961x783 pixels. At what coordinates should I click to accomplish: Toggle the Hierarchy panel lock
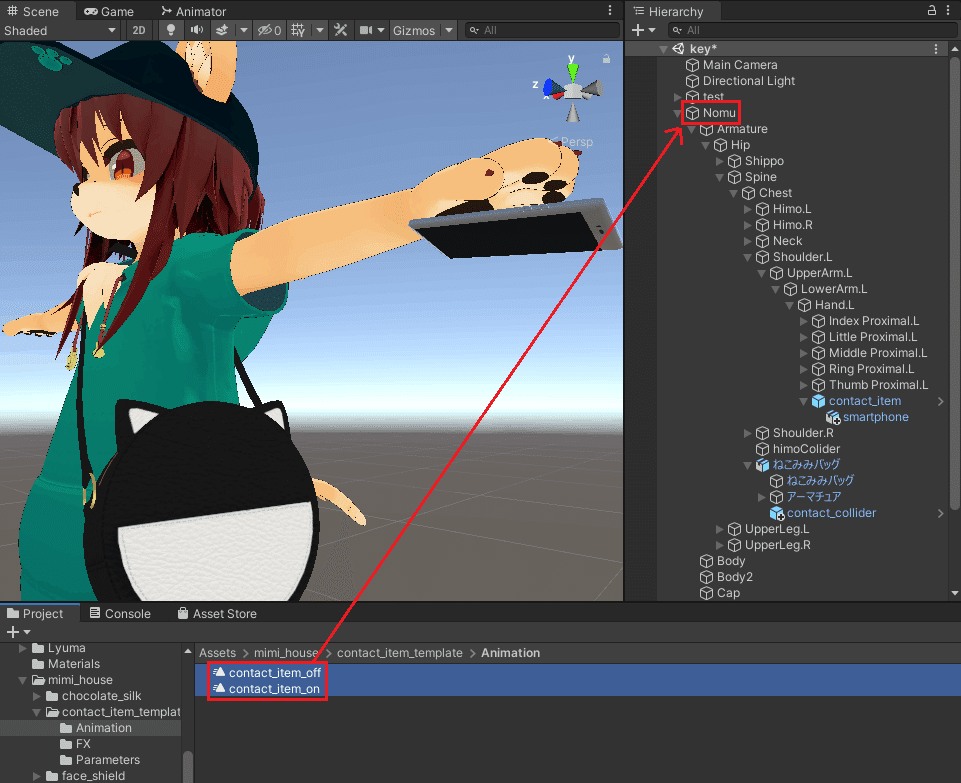click(x=932, y=10)
